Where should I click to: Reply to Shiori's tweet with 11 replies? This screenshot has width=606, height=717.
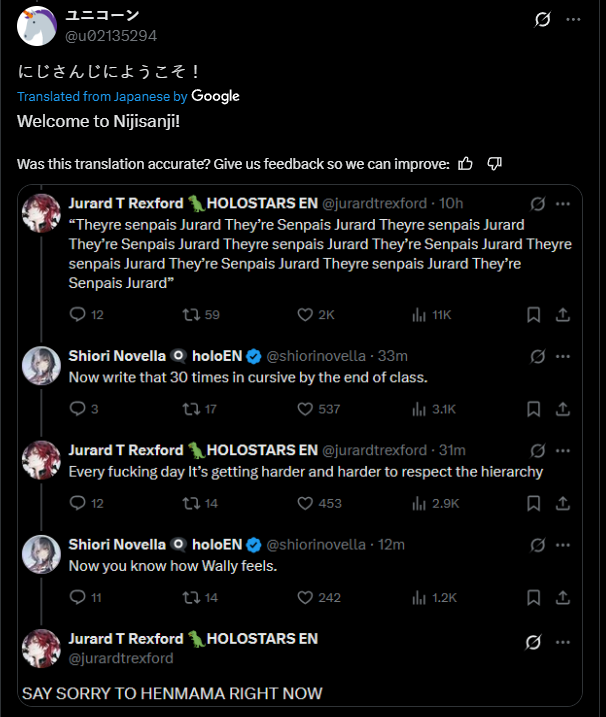79,597
